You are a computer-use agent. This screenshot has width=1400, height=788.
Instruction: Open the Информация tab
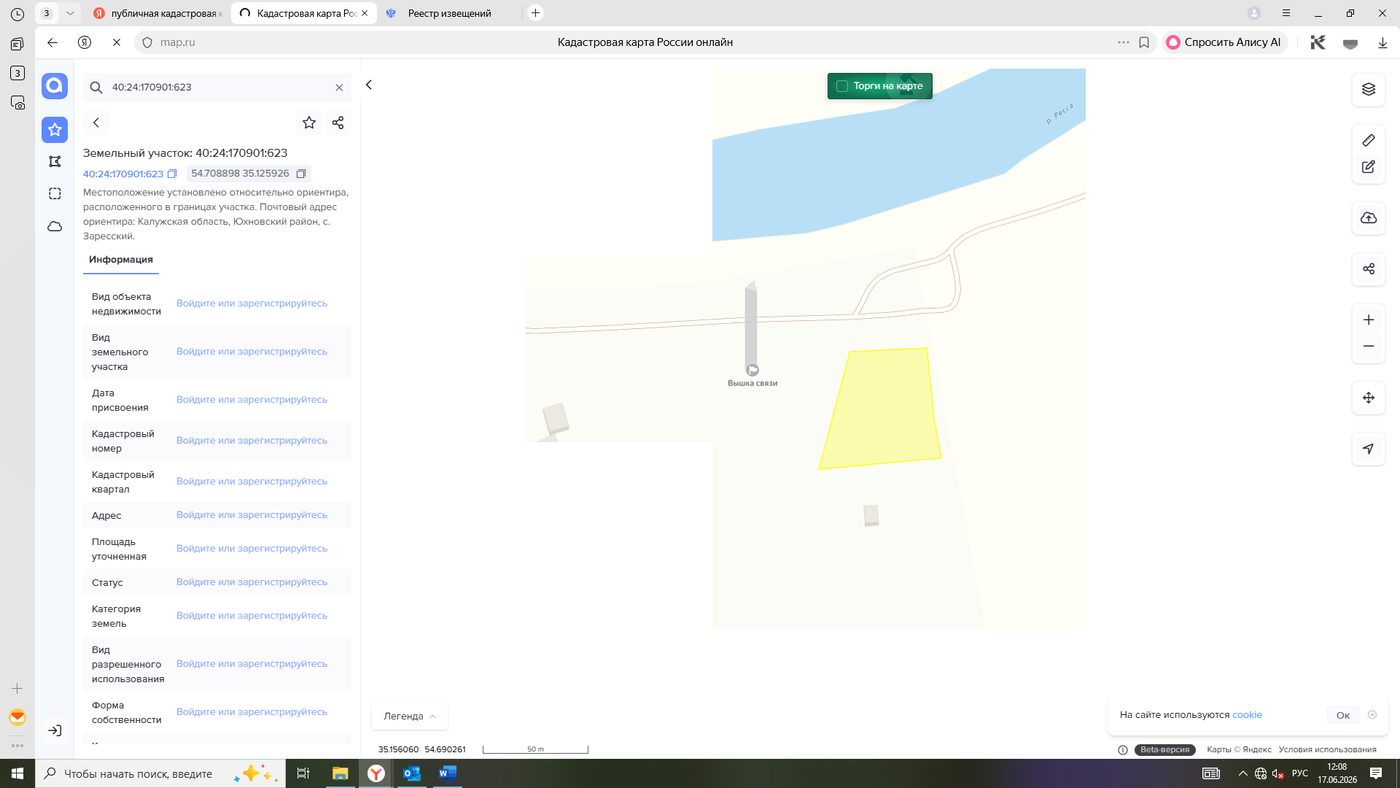(121, 260)
